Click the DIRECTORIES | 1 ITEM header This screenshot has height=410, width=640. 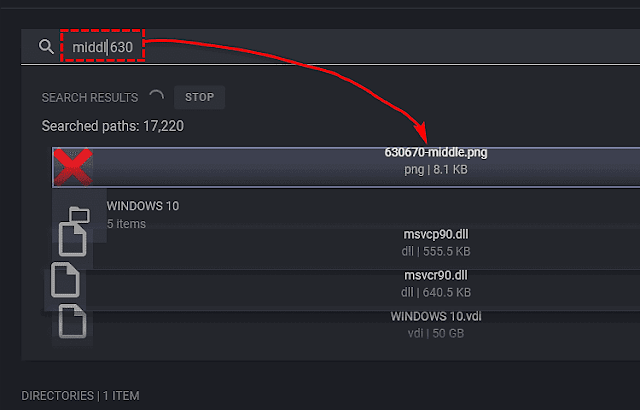80,396
